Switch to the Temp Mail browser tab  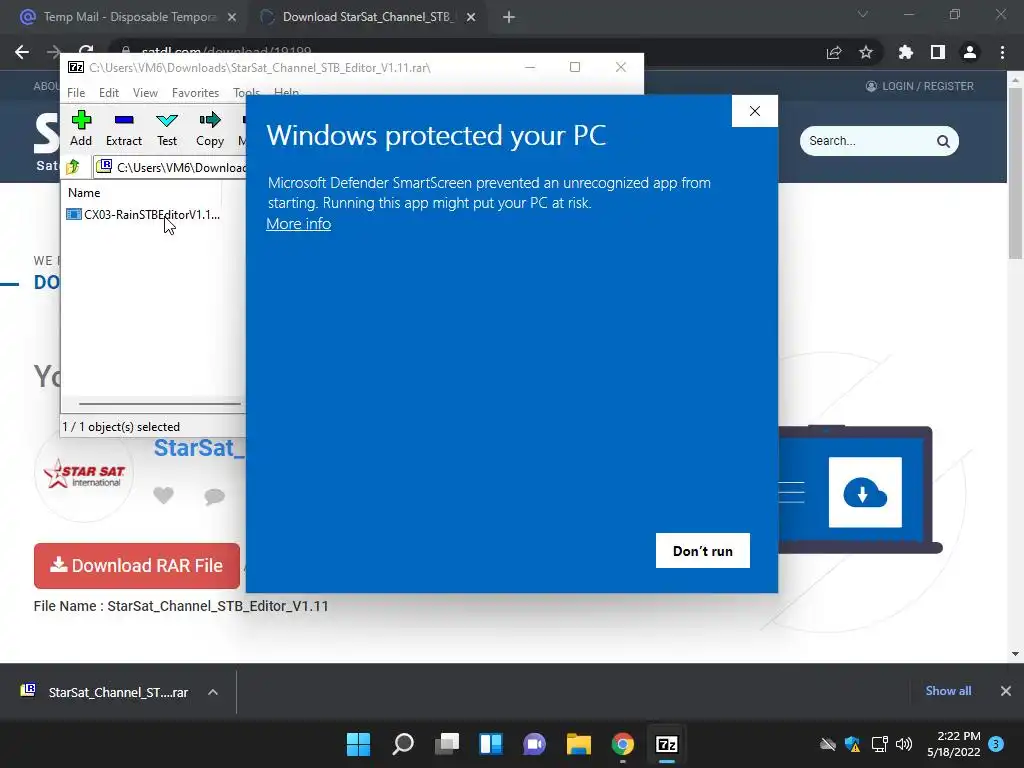128,17
